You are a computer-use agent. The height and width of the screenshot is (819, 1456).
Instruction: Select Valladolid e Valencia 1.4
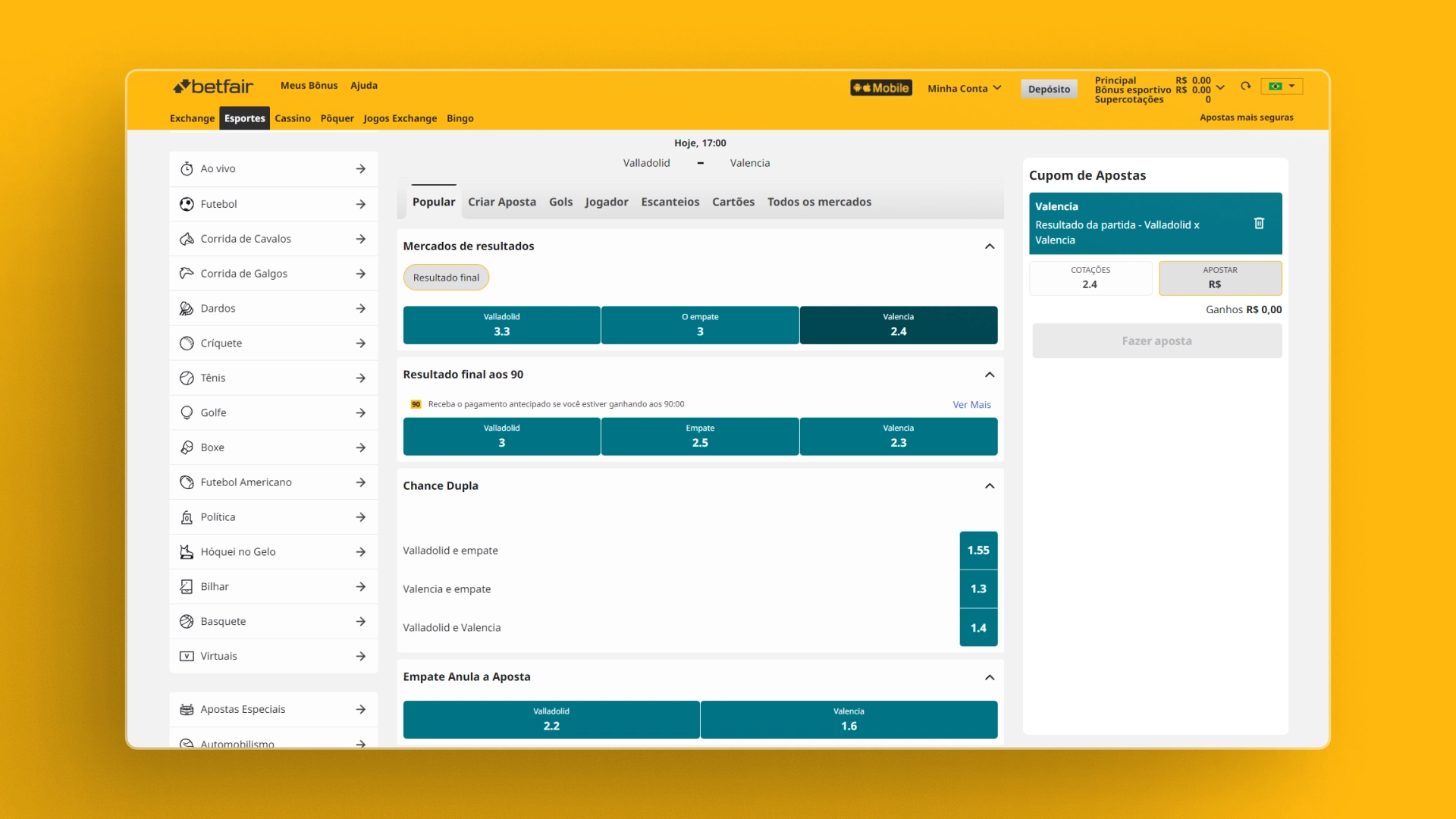pos(978,628)
